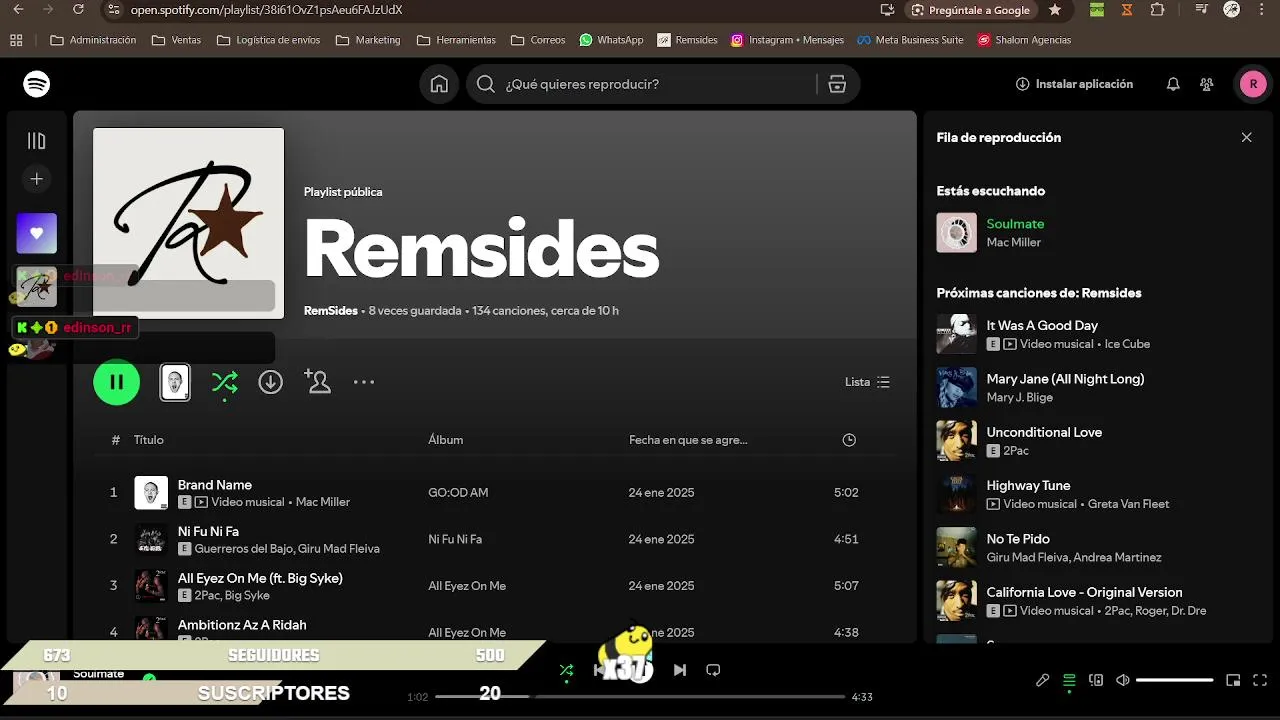Toggle shuffle in the bottom player bar
This screenshot has height=720, width=1280.
click(x=566, y=670)
